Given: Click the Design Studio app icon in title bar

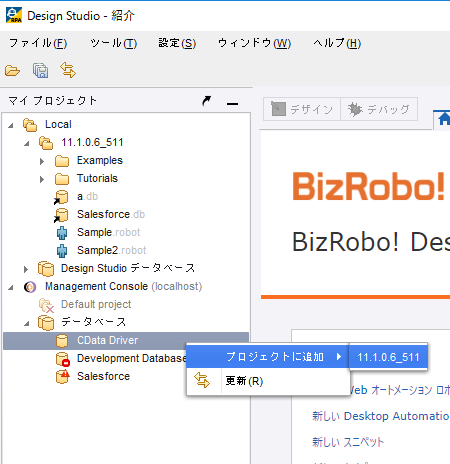Looking at the screenshot, I should point(14,15).
